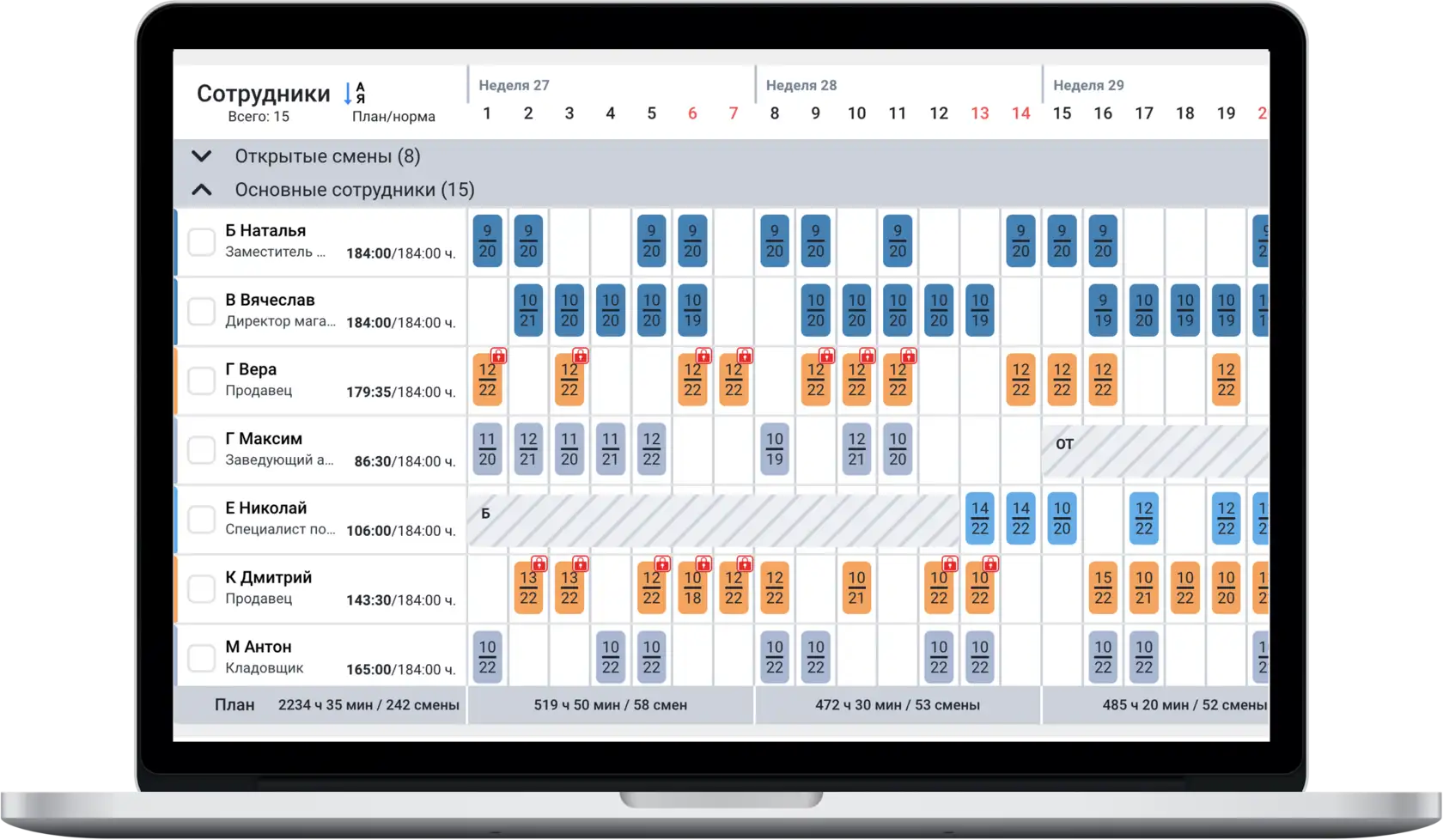Viewport: 1443px width, 840px height.
Task: Click lock icon on Г Вера's day 7 shift
Action: [x=745, y=356]
